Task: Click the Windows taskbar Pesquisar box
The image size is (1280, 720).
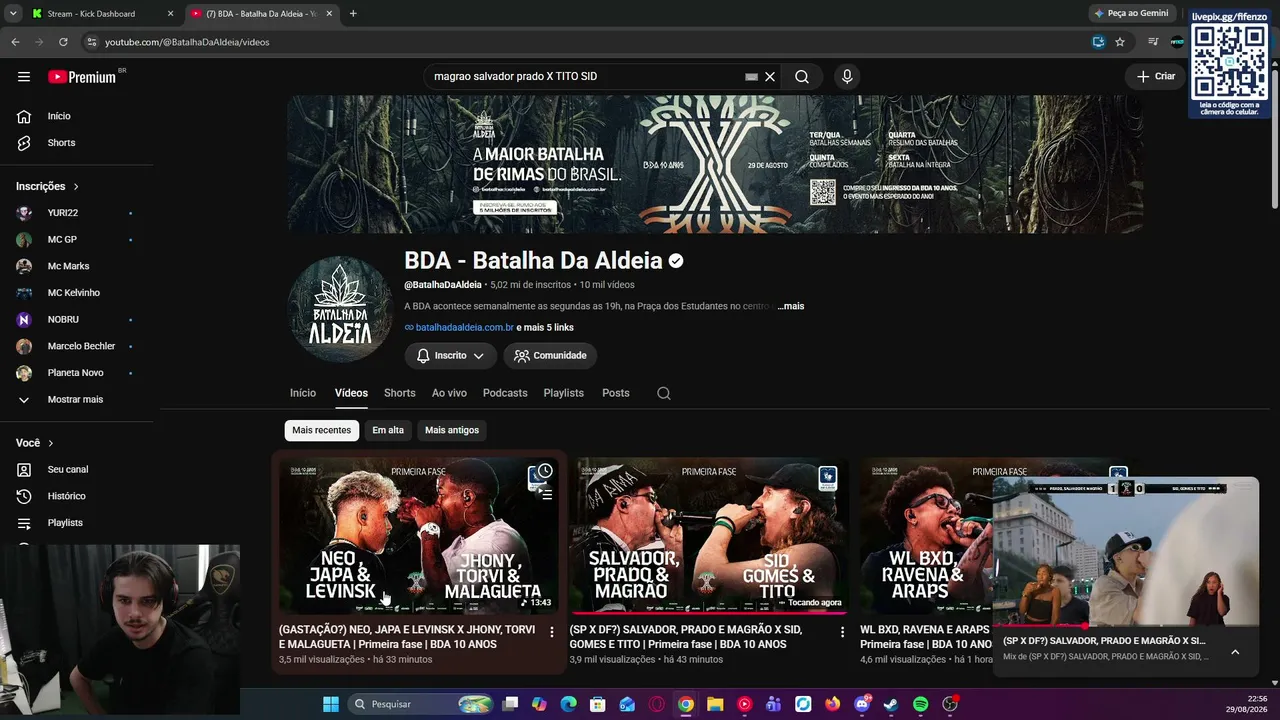Action: tap(421, 704)
